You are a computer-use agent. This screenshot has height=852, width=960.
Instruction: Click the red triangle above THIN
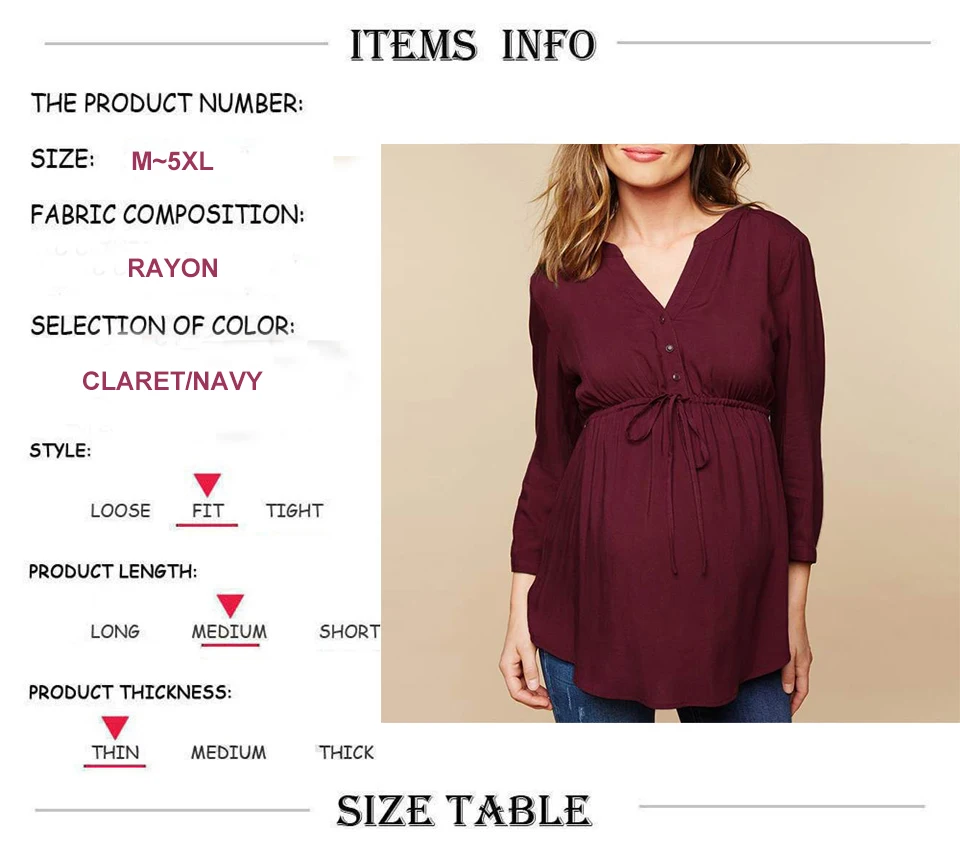pyautogui.click(x=114, y=727)
